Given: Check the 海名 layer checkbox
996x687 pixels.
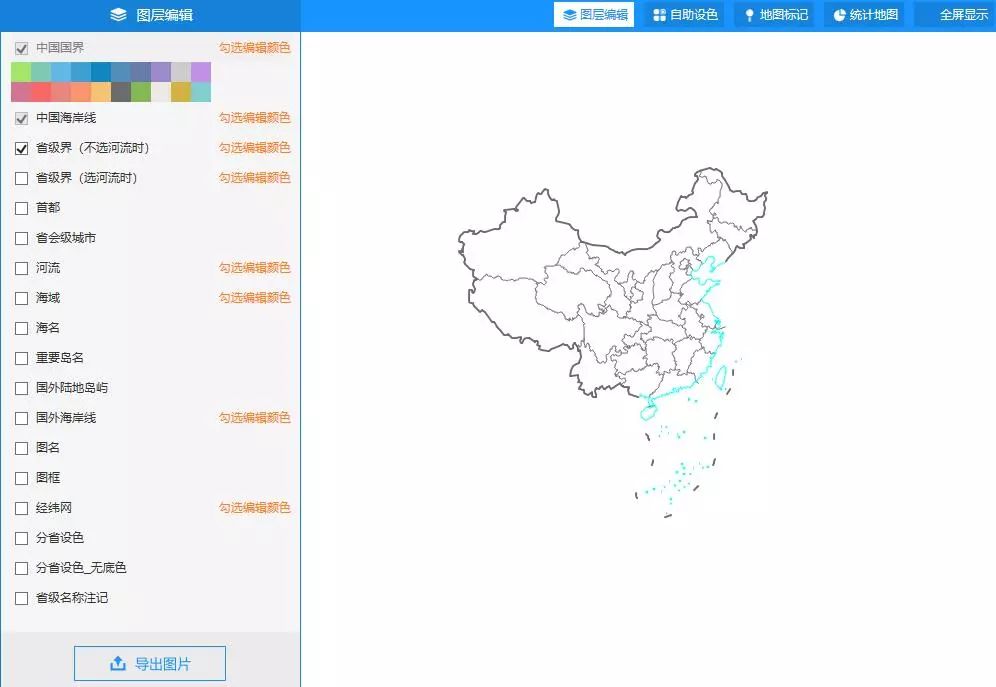Looking at the screenshot, I should click(x=22, y=328).
